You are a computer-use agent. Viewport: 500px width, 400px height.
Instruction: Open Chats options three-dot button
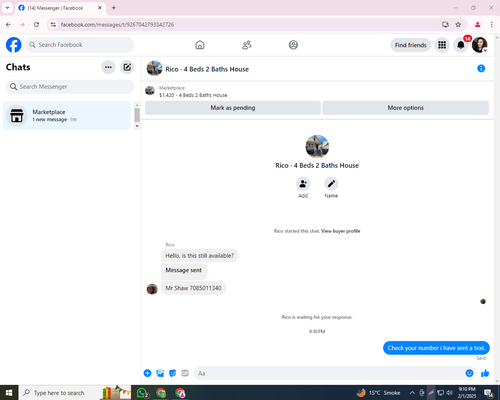point(108,67)
